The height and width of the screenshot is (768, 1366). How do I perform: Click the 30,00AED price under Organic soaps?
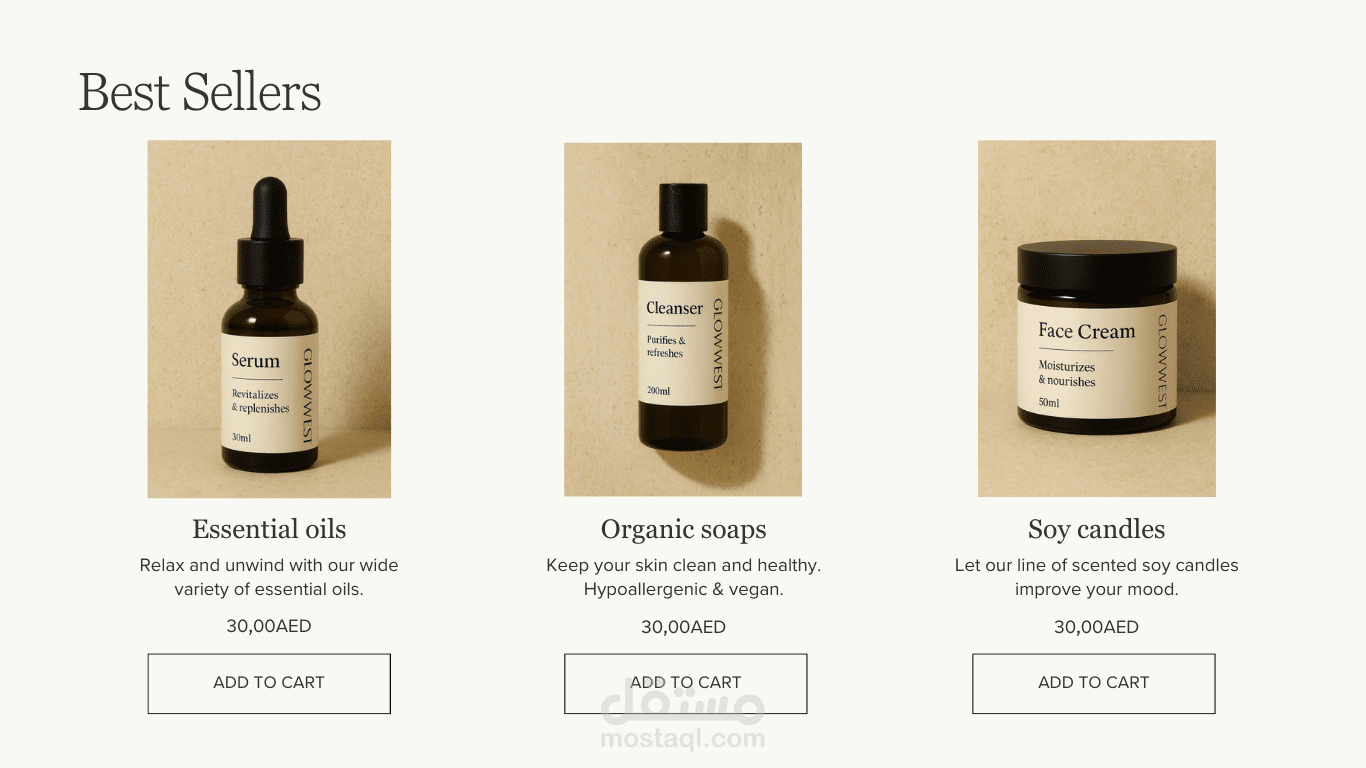pyautogui.click(x=684, y=627)
